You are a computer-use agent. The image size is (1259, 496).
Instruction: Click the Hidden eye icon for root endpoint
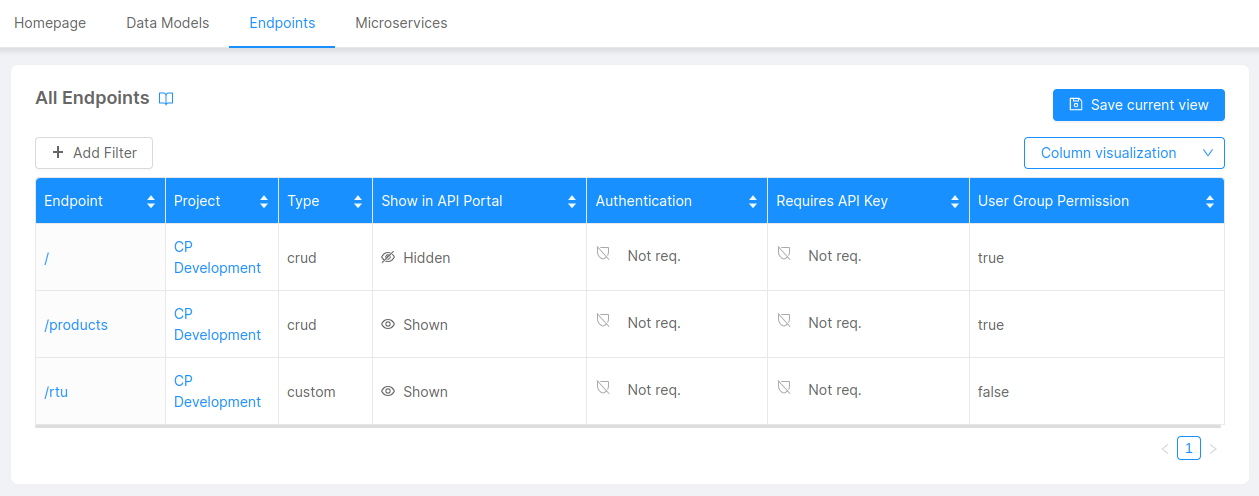click(388, 258)
